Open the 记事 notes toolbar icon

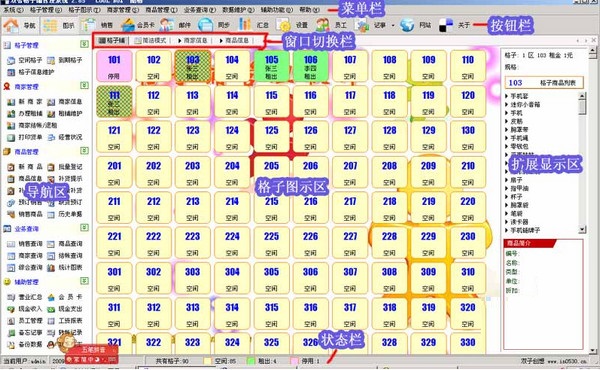tap(361, 25)
